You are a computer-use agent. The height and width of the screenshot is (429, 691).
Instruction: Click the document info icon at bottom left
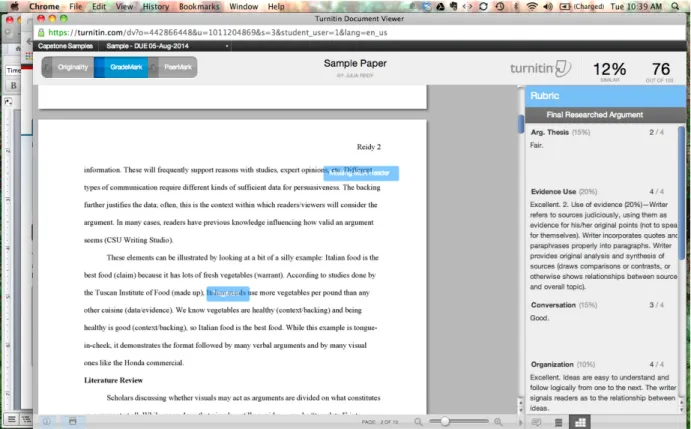pyautogui.click(x=46, y=422)
